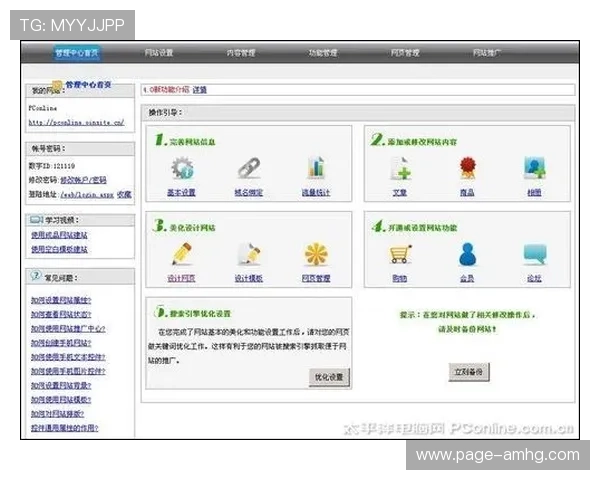Open the 论坛 speech bubble icon
Viewport: 600px width, 480px height.
click(x=535, y=254)
